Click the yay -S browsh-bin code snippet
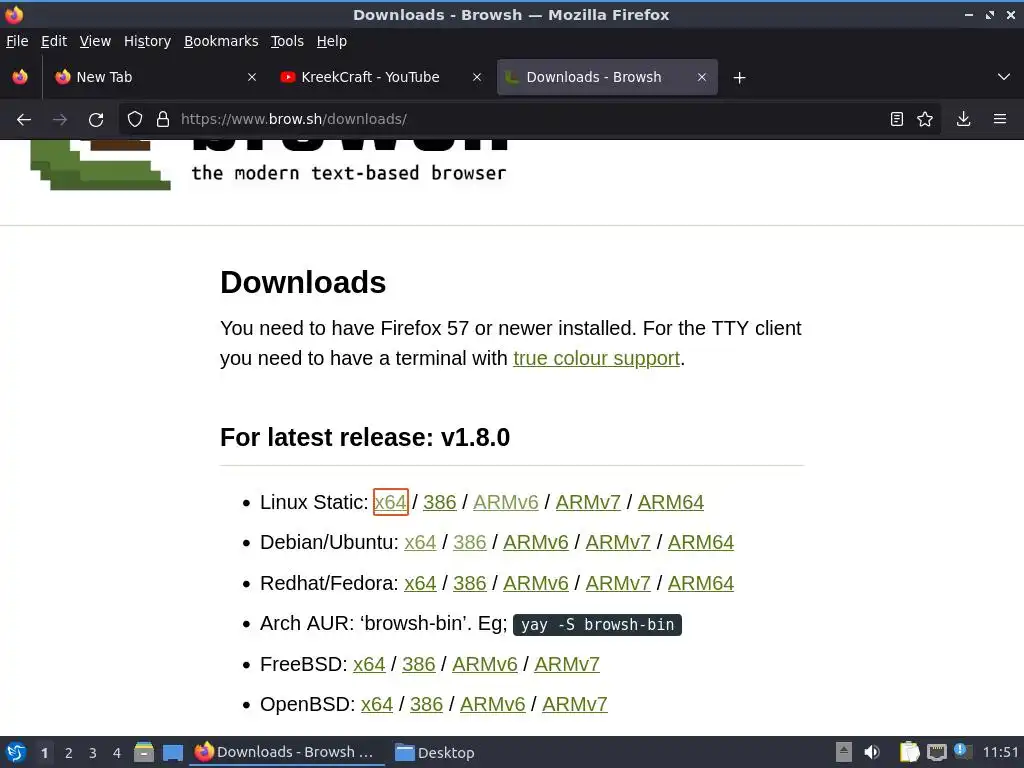 598,625
